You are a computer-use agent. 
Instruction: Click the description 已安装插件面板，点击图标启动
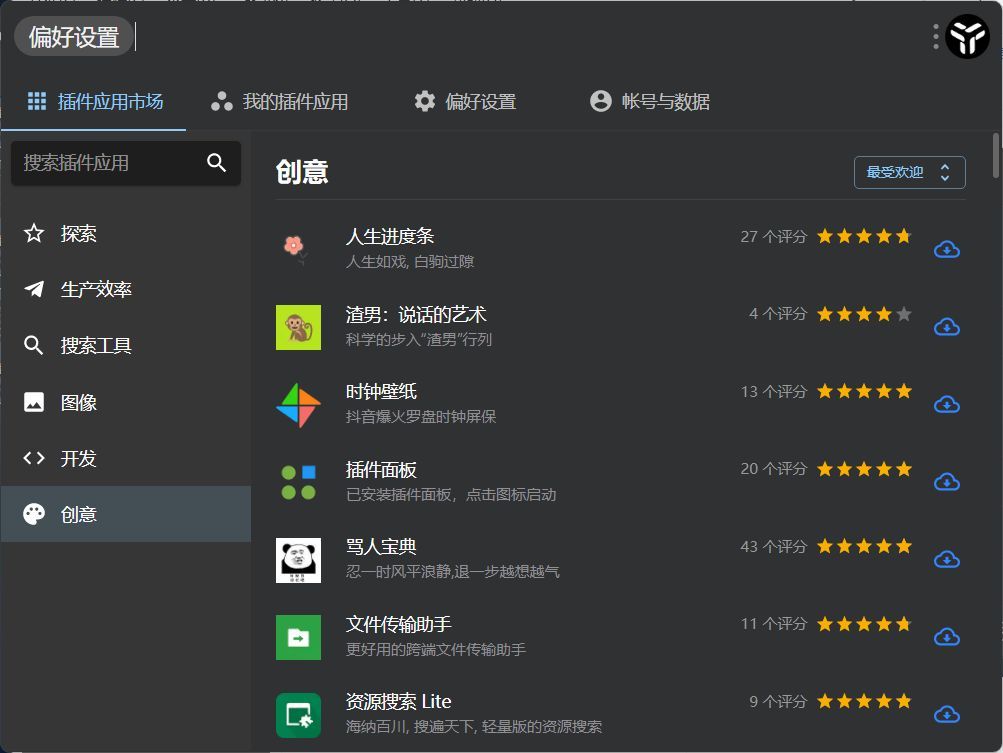(x=451, y=495)
